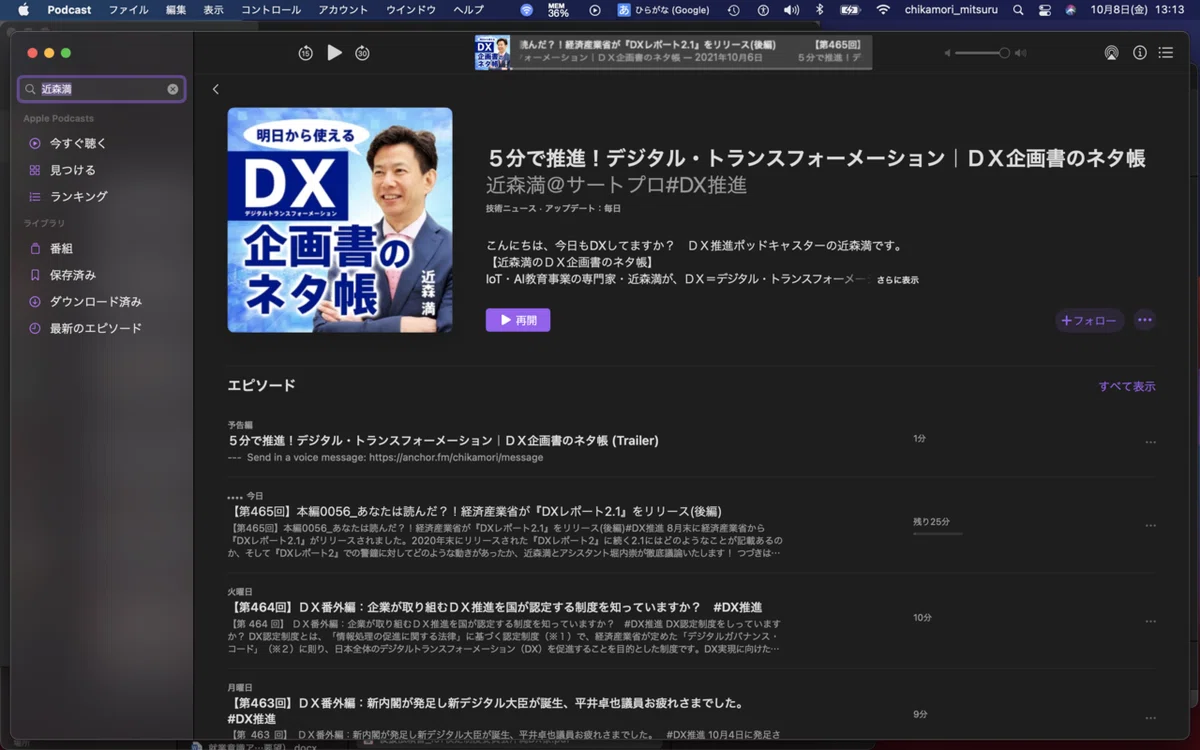Open more options for 第464回 episode
The width and height of the screenshot is (1200, 750).
(1150, 621)
